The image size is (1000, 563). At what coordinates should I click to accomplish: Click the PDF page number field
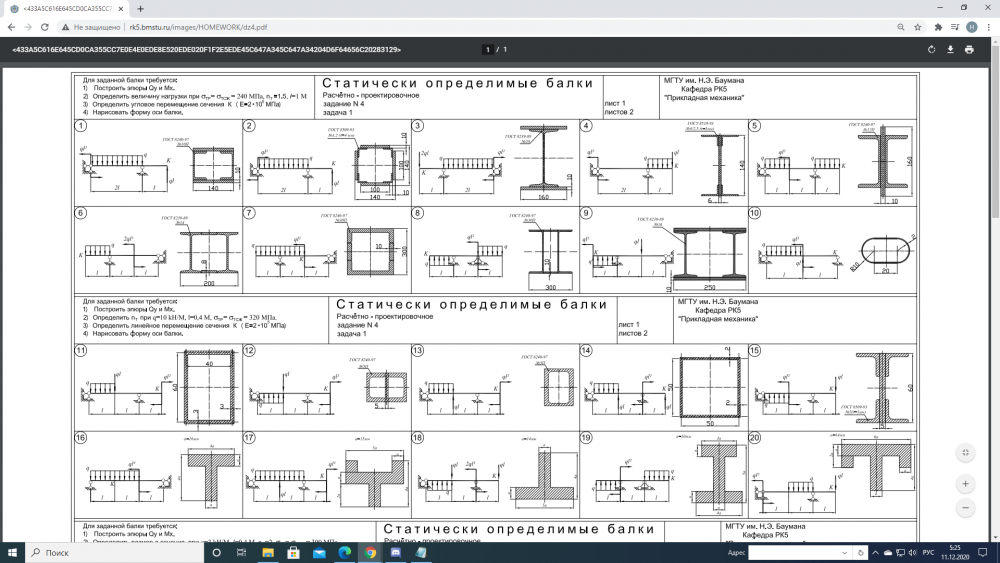click(x=487, y=49)
